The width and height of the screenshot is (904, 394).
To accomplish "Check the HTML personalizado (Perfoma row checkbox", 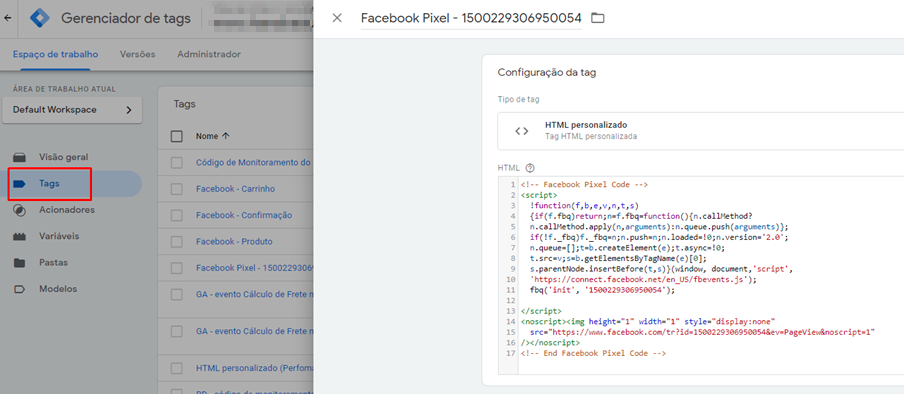I will coord(176,368).
